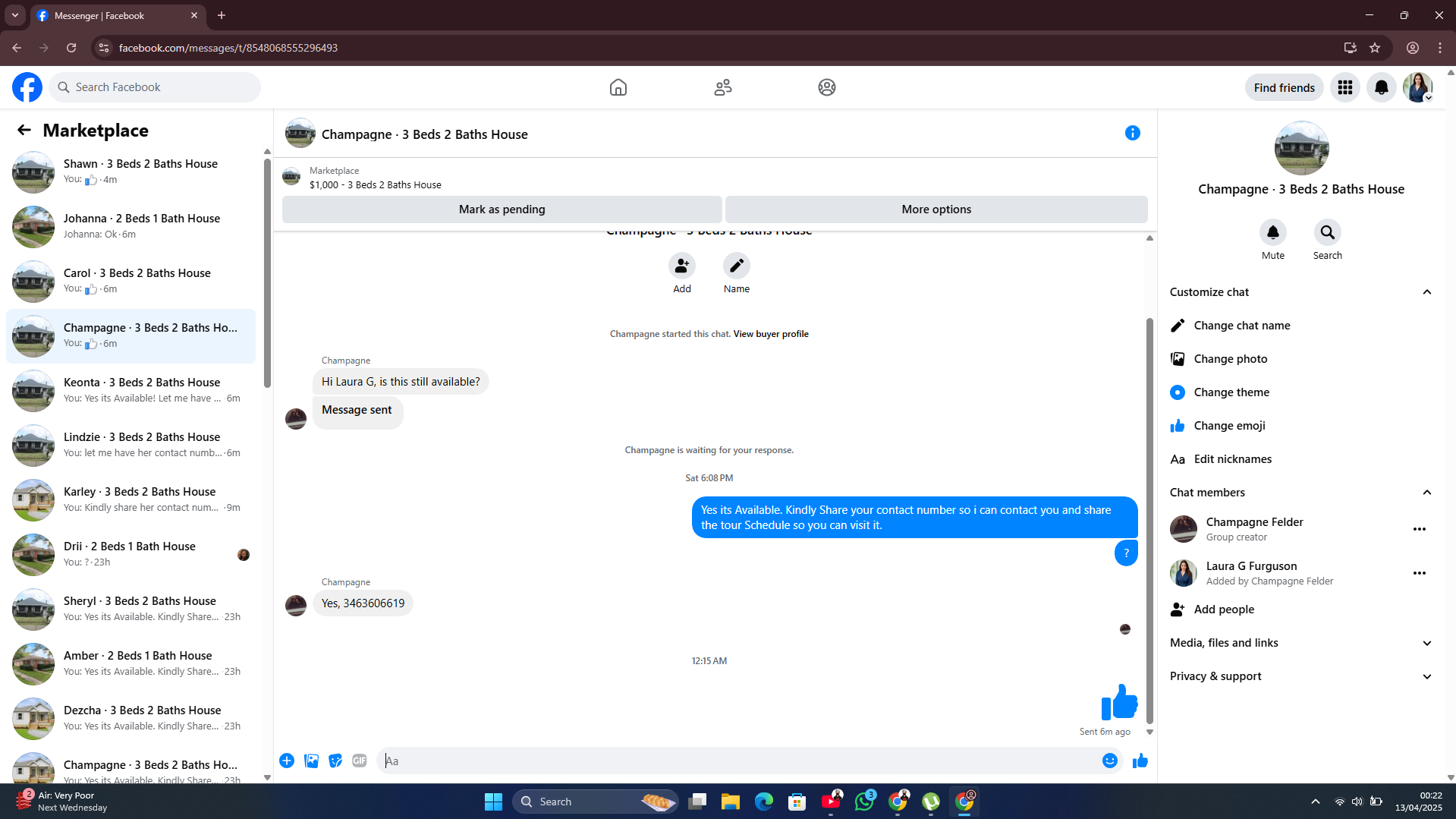Open Amber 2 Beds 1 Bath conversation
This screenshot has height=819, width=1456.
pyautogui.click(x=131, y=664)
